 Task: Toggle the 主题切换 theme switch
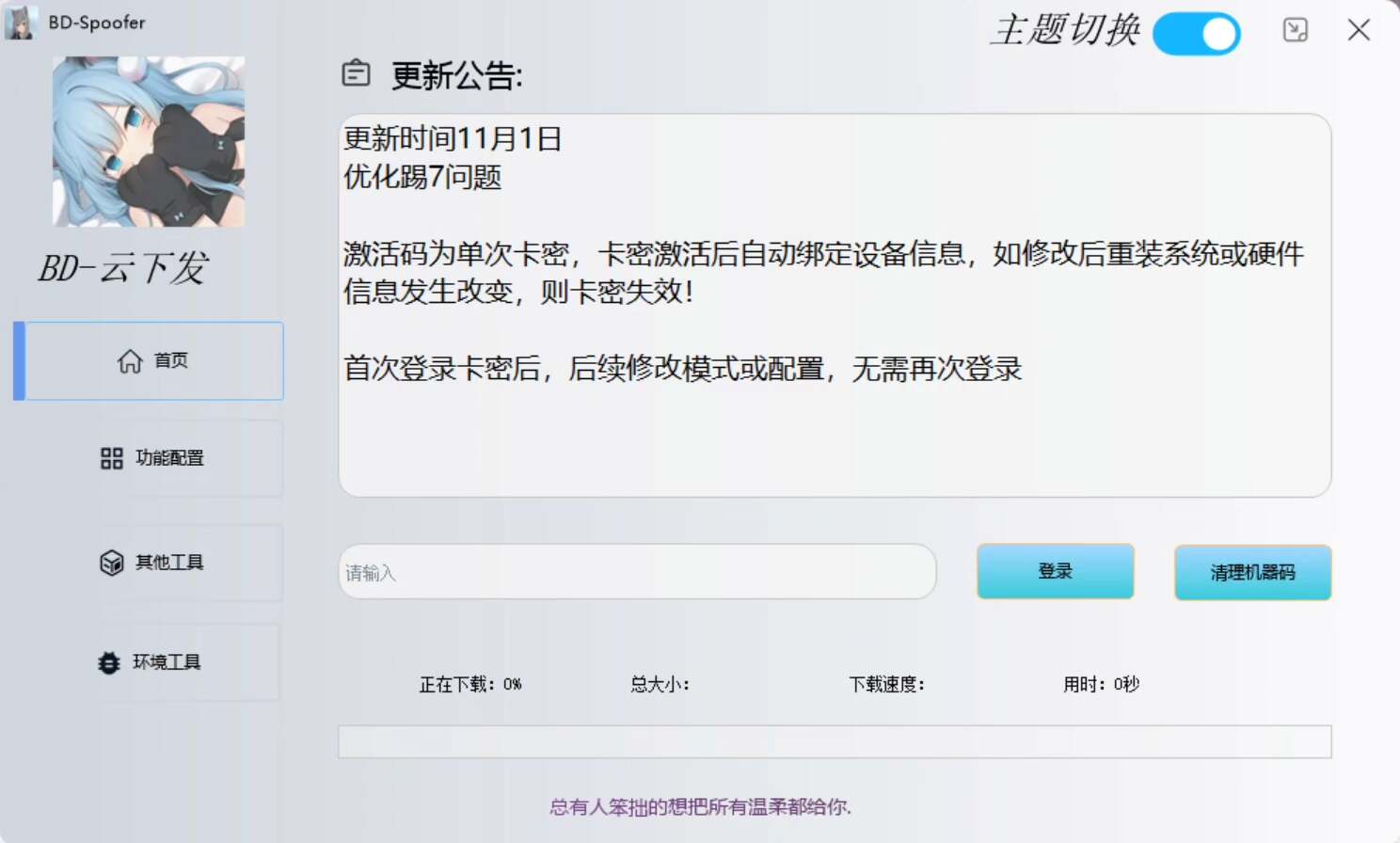point(1197,34)
